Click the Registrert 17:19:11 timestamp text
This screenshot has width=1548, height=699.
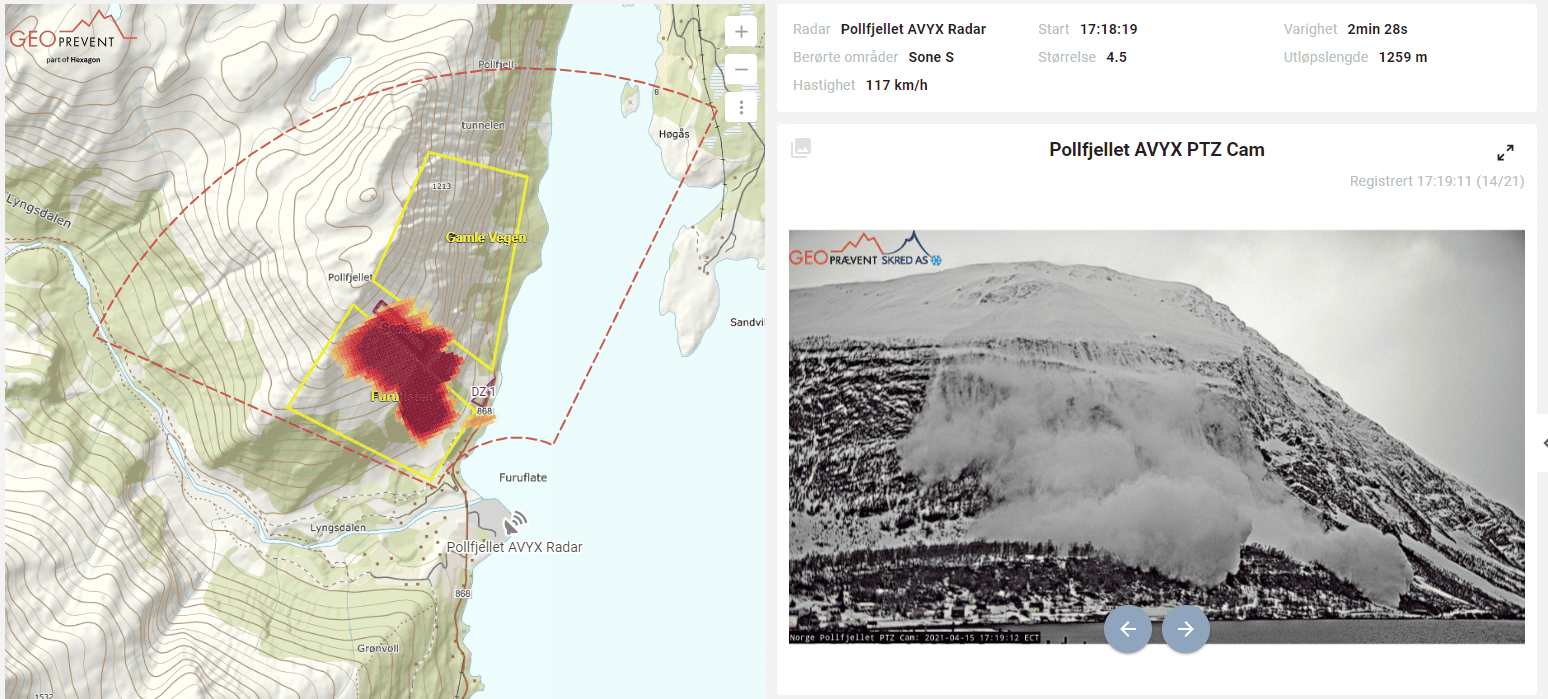click(x=1436, y=181)
